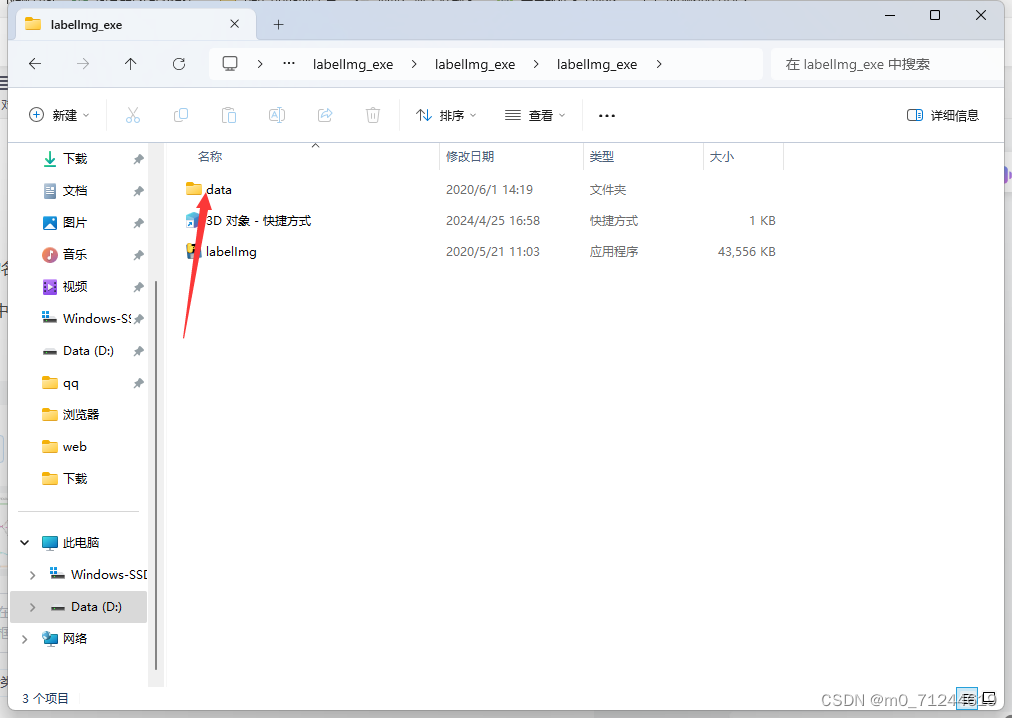Viewport: 1012px width, 718px height.
Task: Open 音乐 in quick access
Action: click(75, 255)
